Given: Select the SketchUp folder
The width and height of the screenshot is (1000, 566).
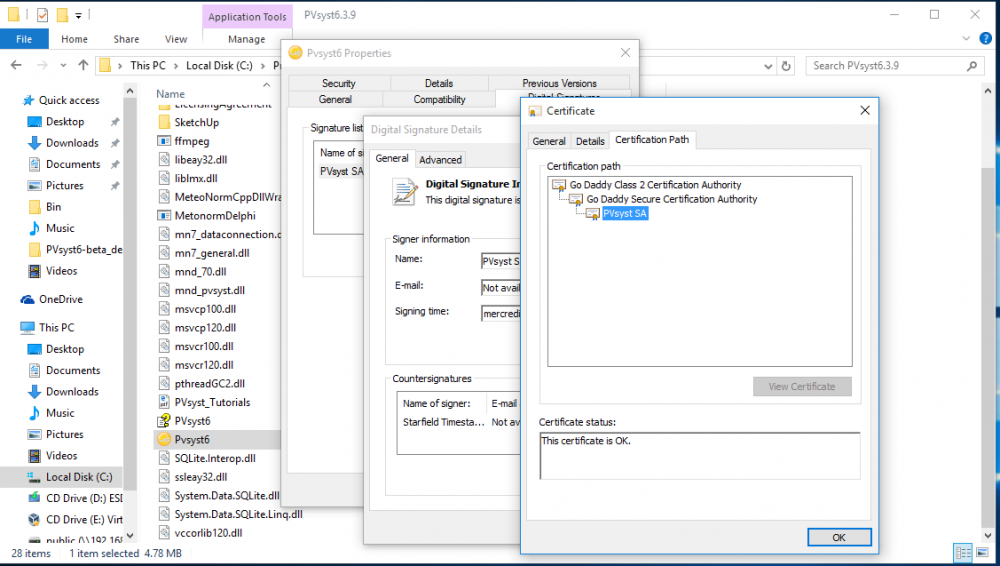Looking at the screenshot, I should (x=196, y=123).
